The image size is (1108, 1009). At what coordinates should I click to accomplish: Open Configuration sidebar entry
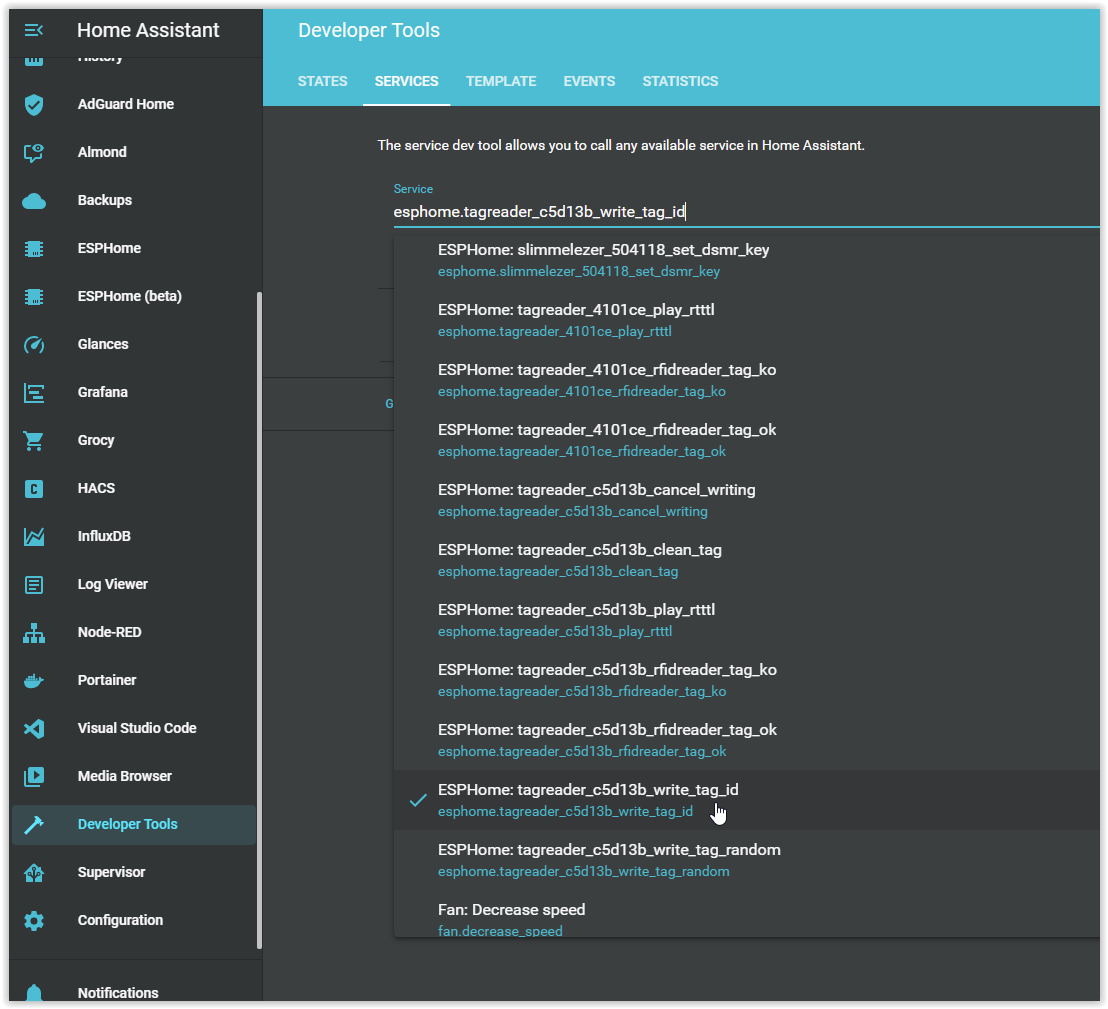coord(134,921)
